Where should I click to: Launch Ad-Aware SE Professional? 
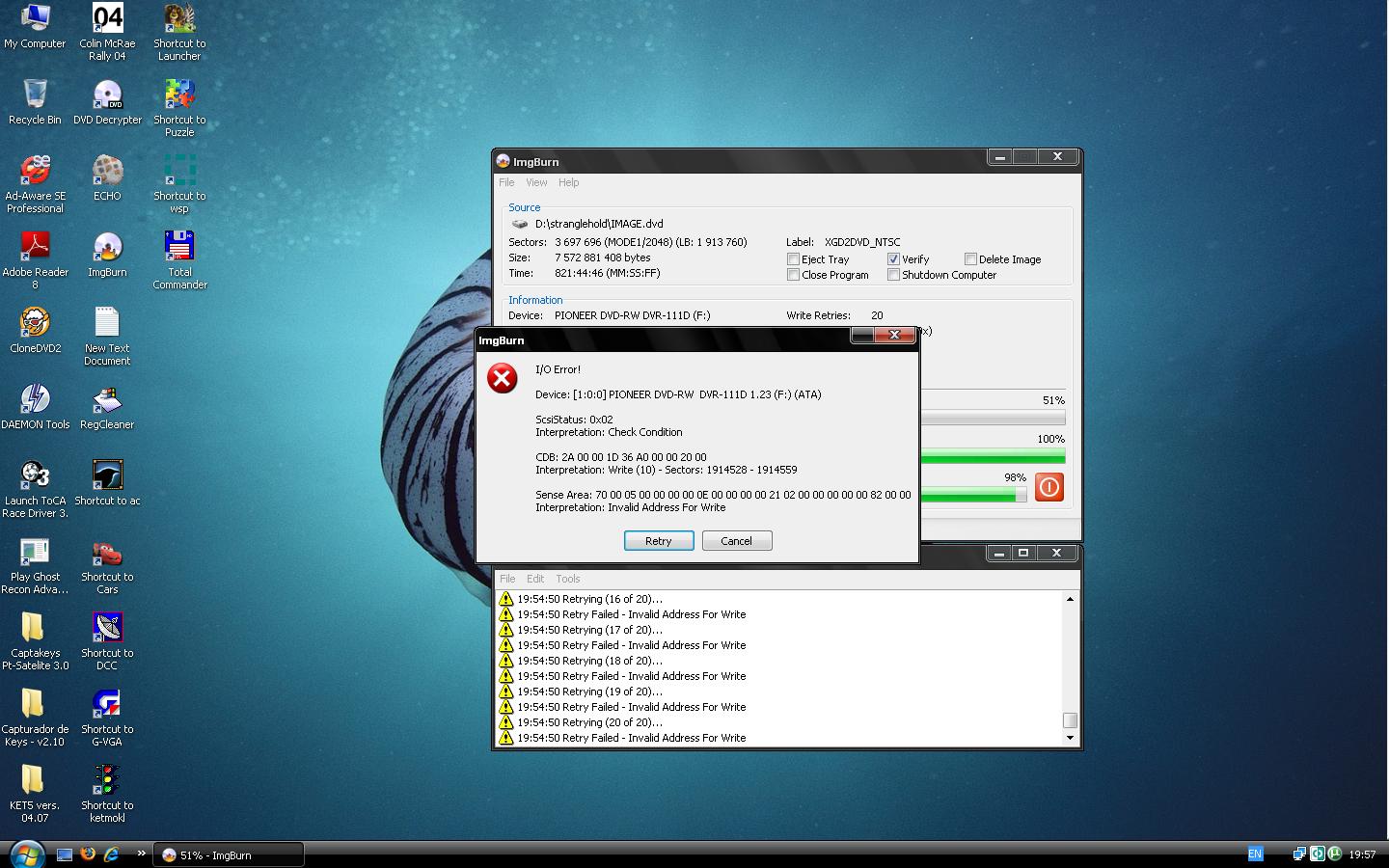pyautogui.click(x=35, y=184)
